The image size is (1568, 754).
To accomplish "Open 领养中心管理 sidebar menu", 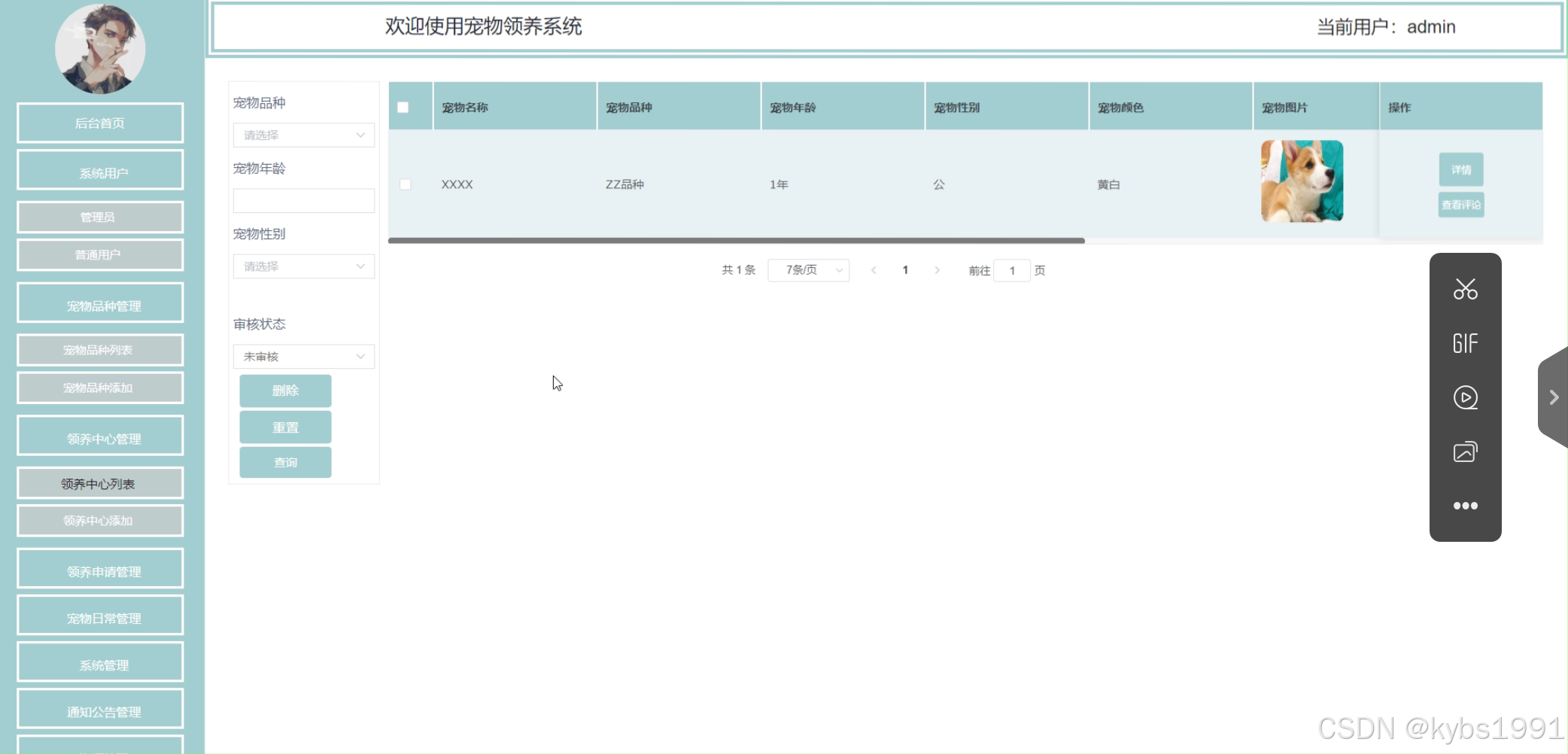I will tap(100, 436).
